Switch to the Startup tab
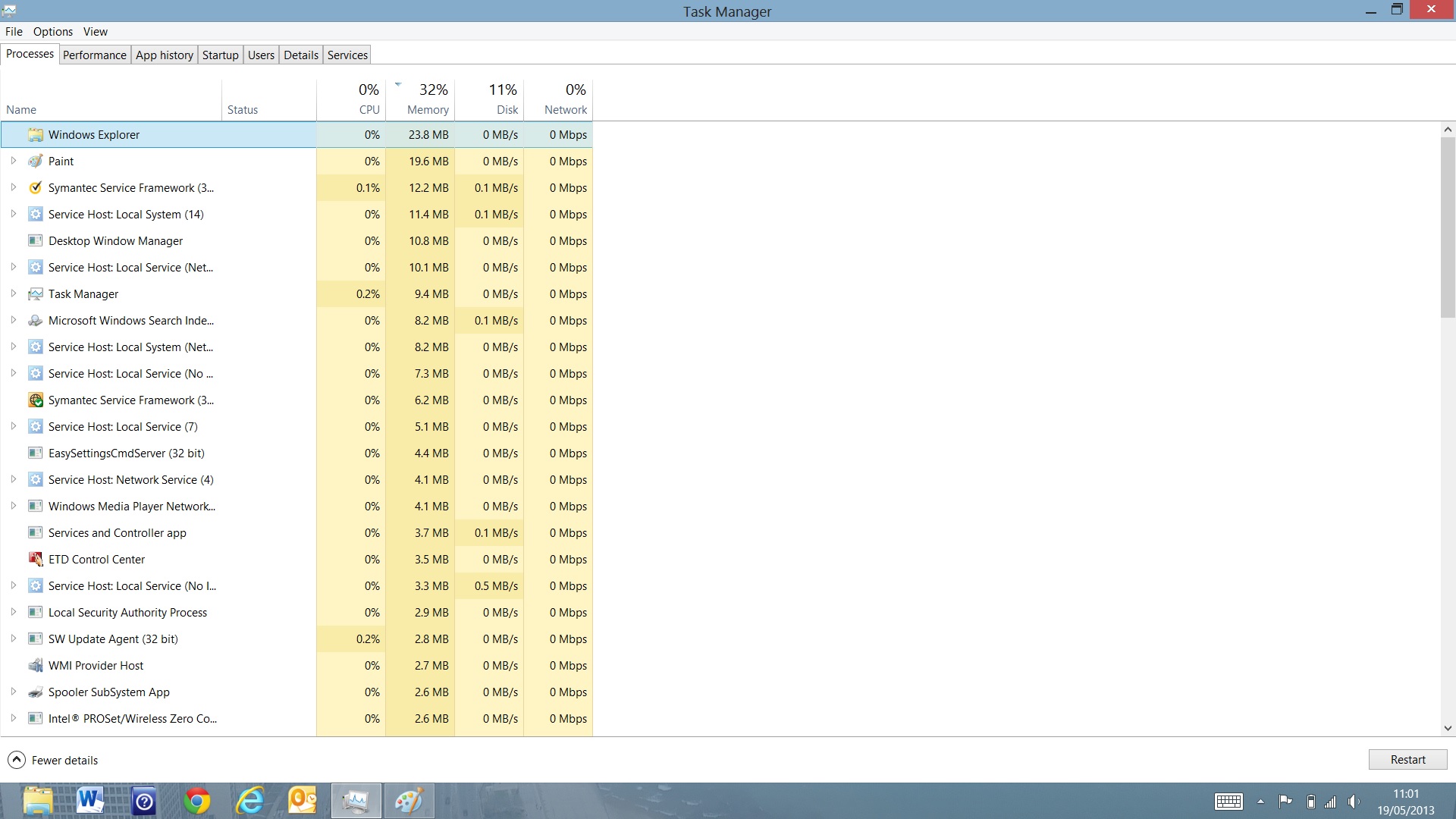Viewport: 1456px width, 819px height. point(221,55)
